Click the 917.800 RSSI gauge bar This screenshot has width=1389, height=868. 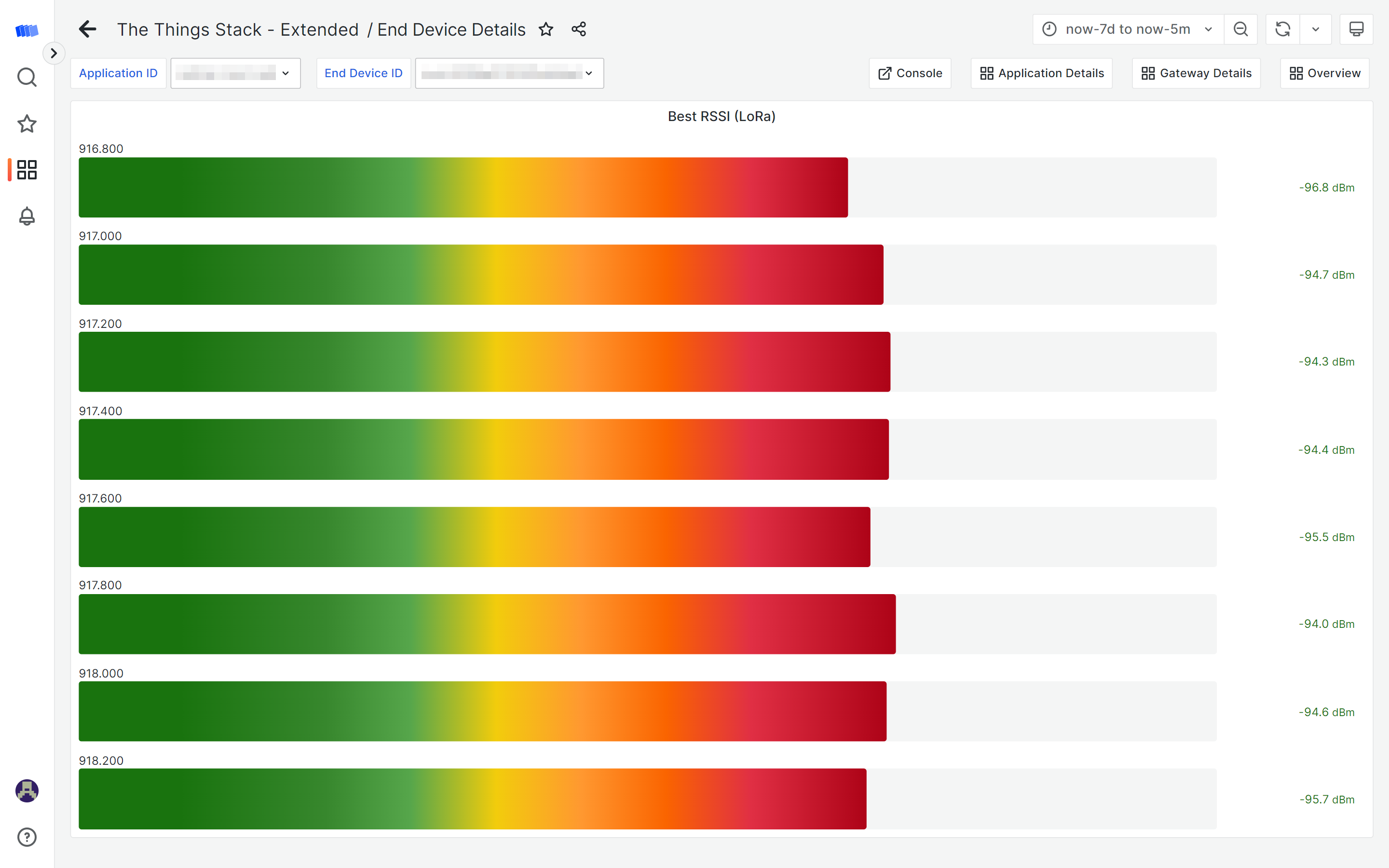[x=487, y=624]
